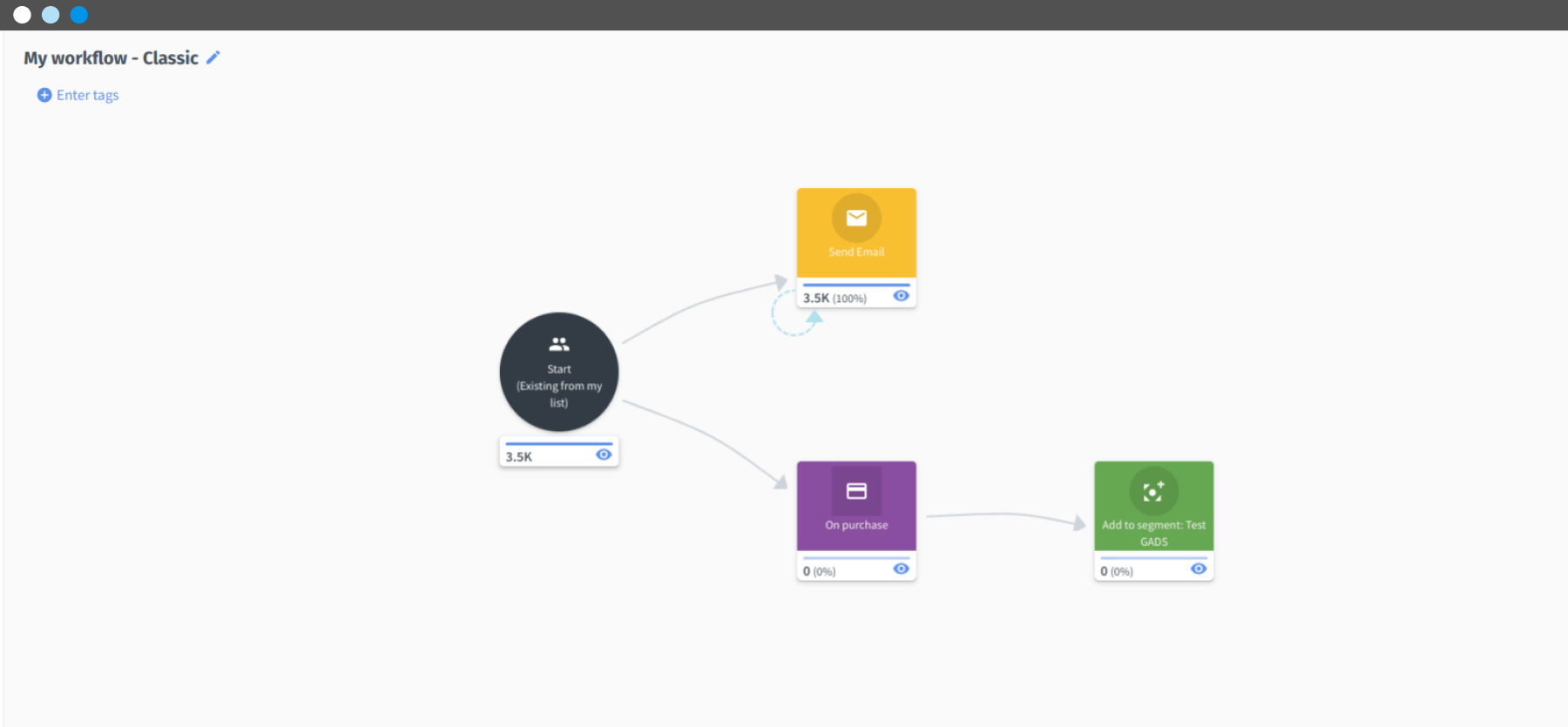1568x727 pixels.
Task: Toggle eye icon on On purchase stats
Action: [902, 569]
